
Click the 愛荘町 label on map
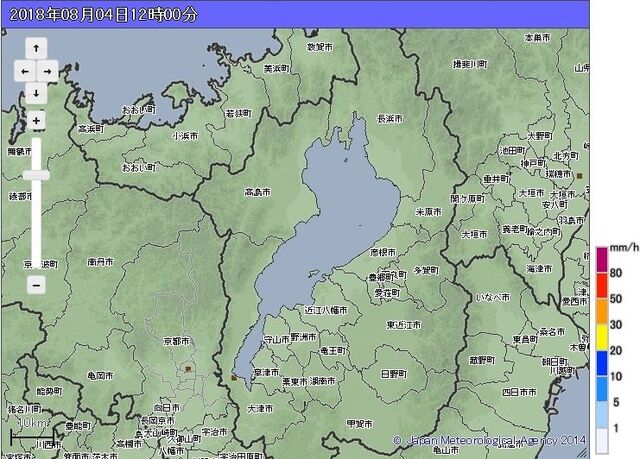click(387, 293)
